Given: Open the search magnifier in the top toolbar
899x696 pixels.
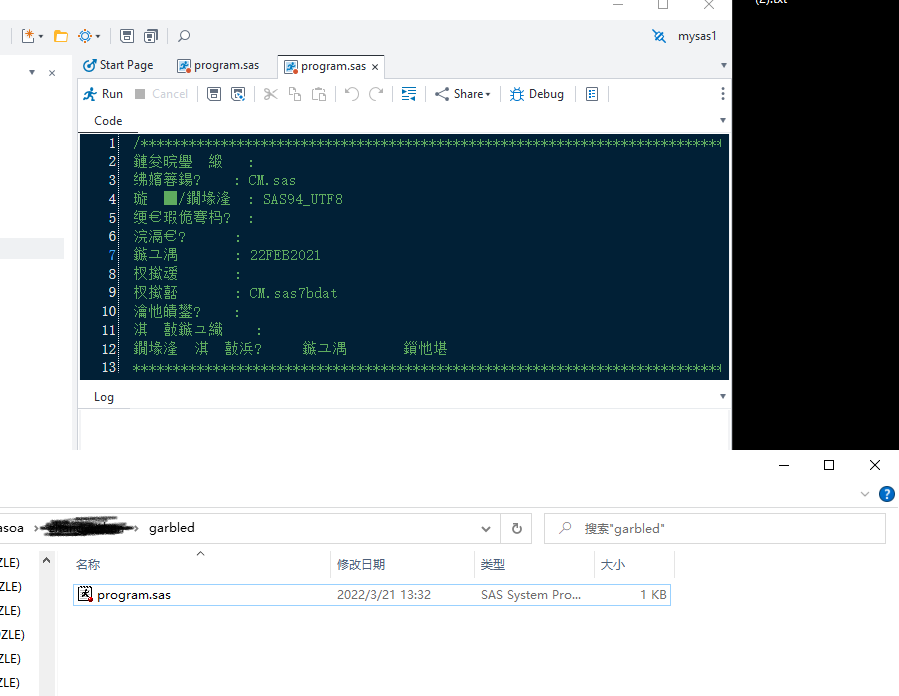Looking at the screenshot, I should click(x=183, y=35).
